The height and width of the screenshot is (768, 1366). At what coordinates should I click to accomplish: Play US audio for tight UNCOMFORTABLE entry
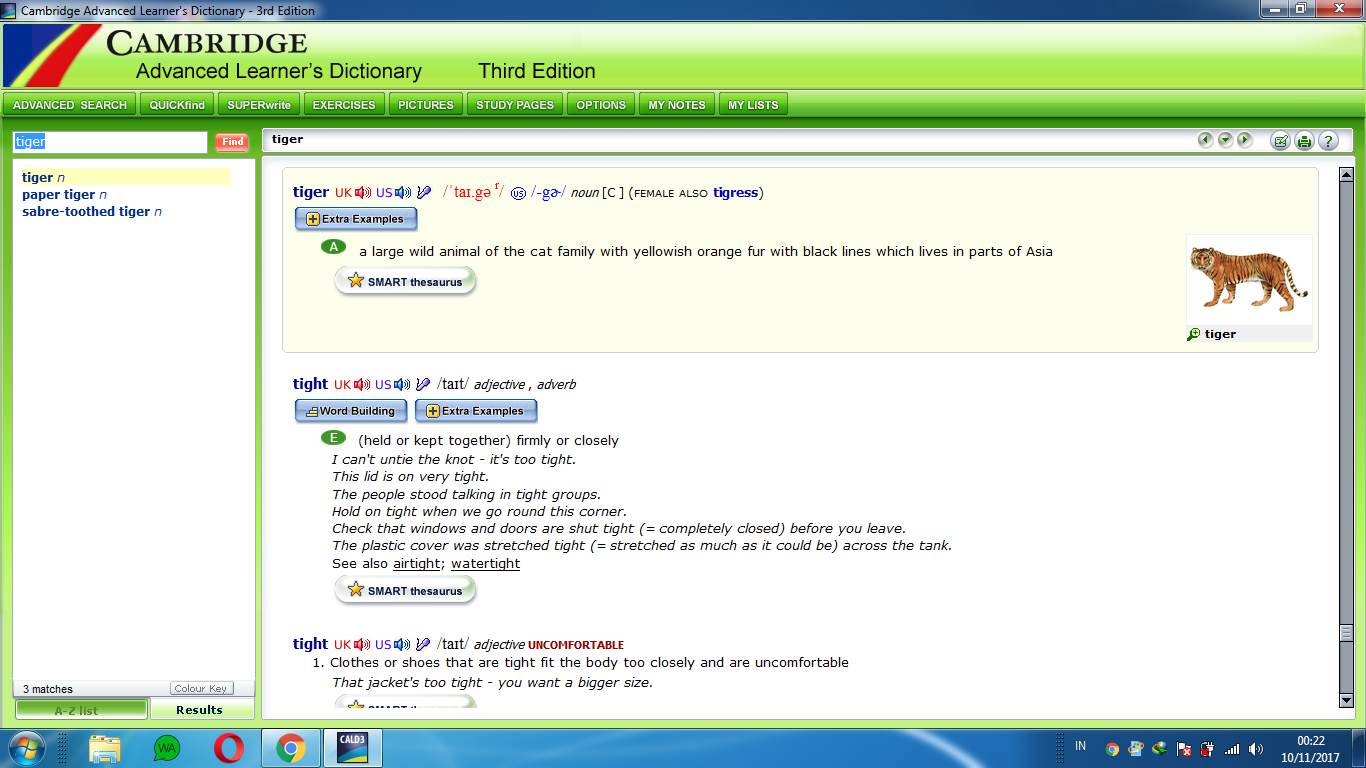[x=402, y=645]
